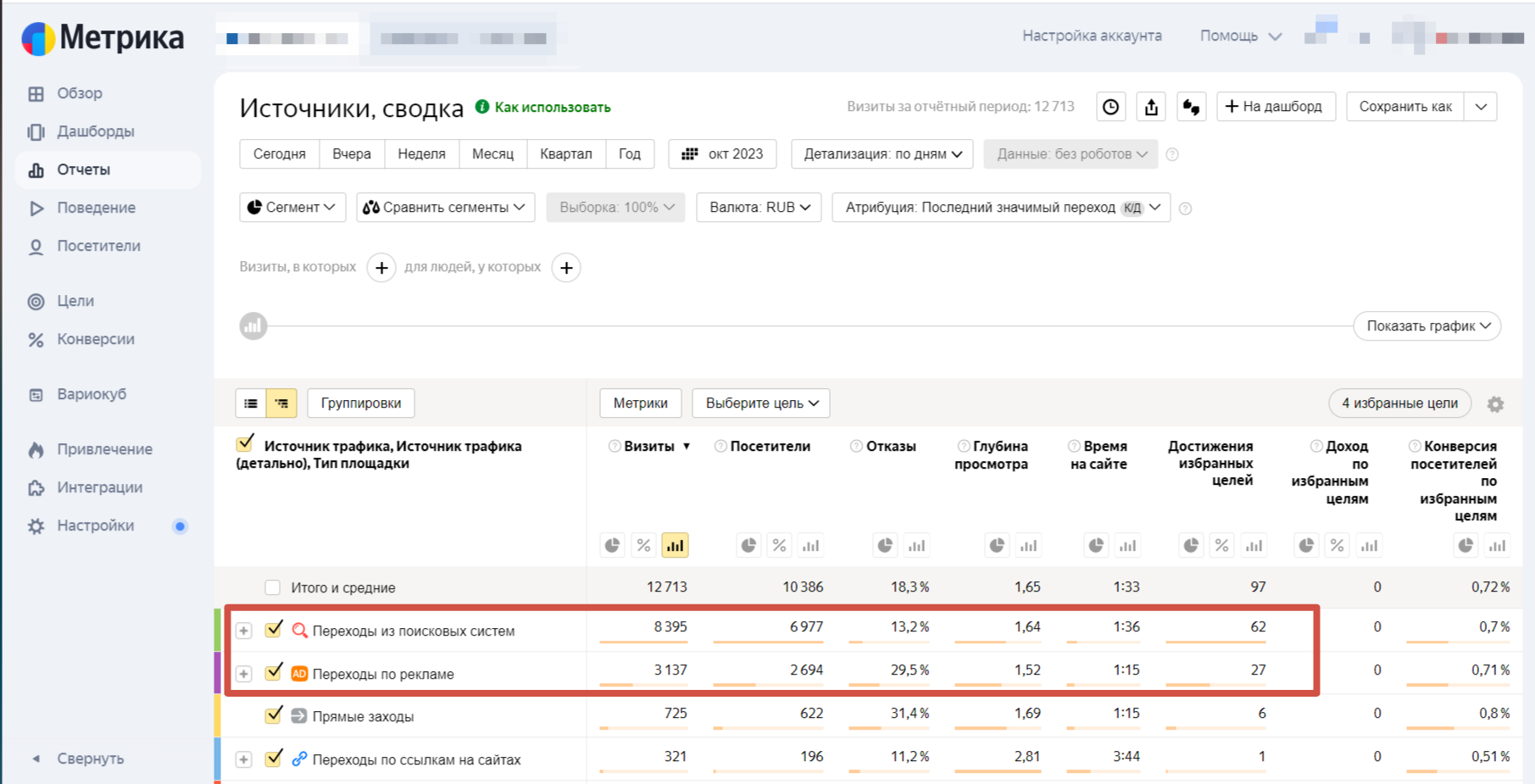Check the Итого и средние checkbox
1535x784 pixels.
[272, 587]
